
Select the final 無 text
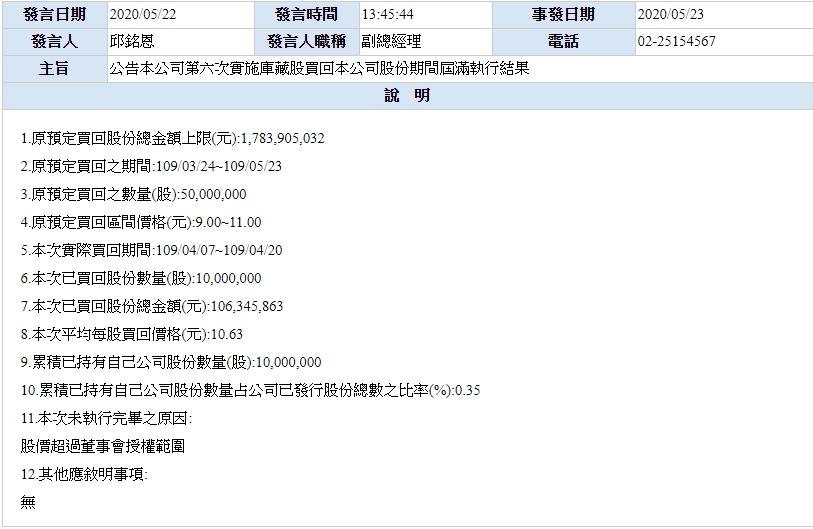[x=28, y=503]
